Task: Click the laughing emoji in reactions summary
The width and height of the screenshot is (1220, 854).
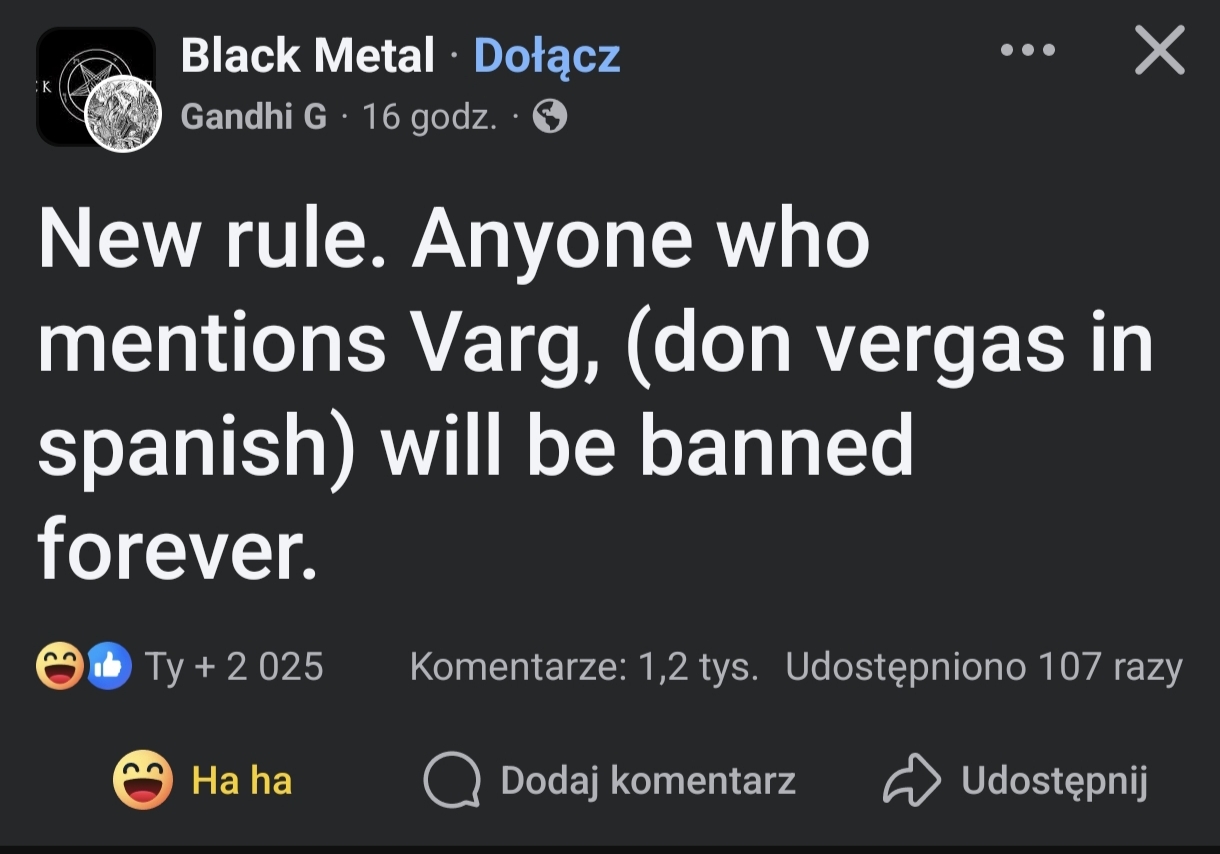Action: pos(58,667)
